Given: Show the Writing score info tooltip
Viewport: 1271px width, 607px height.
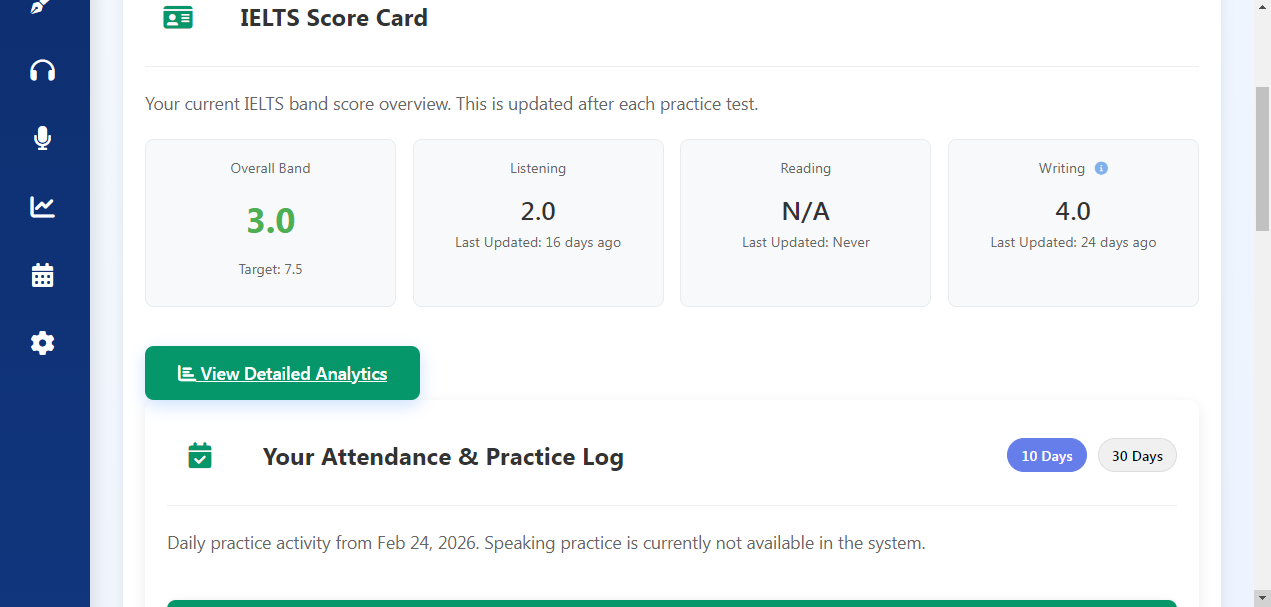Looking at the screenshot, I should click(x=1101, y=168).
